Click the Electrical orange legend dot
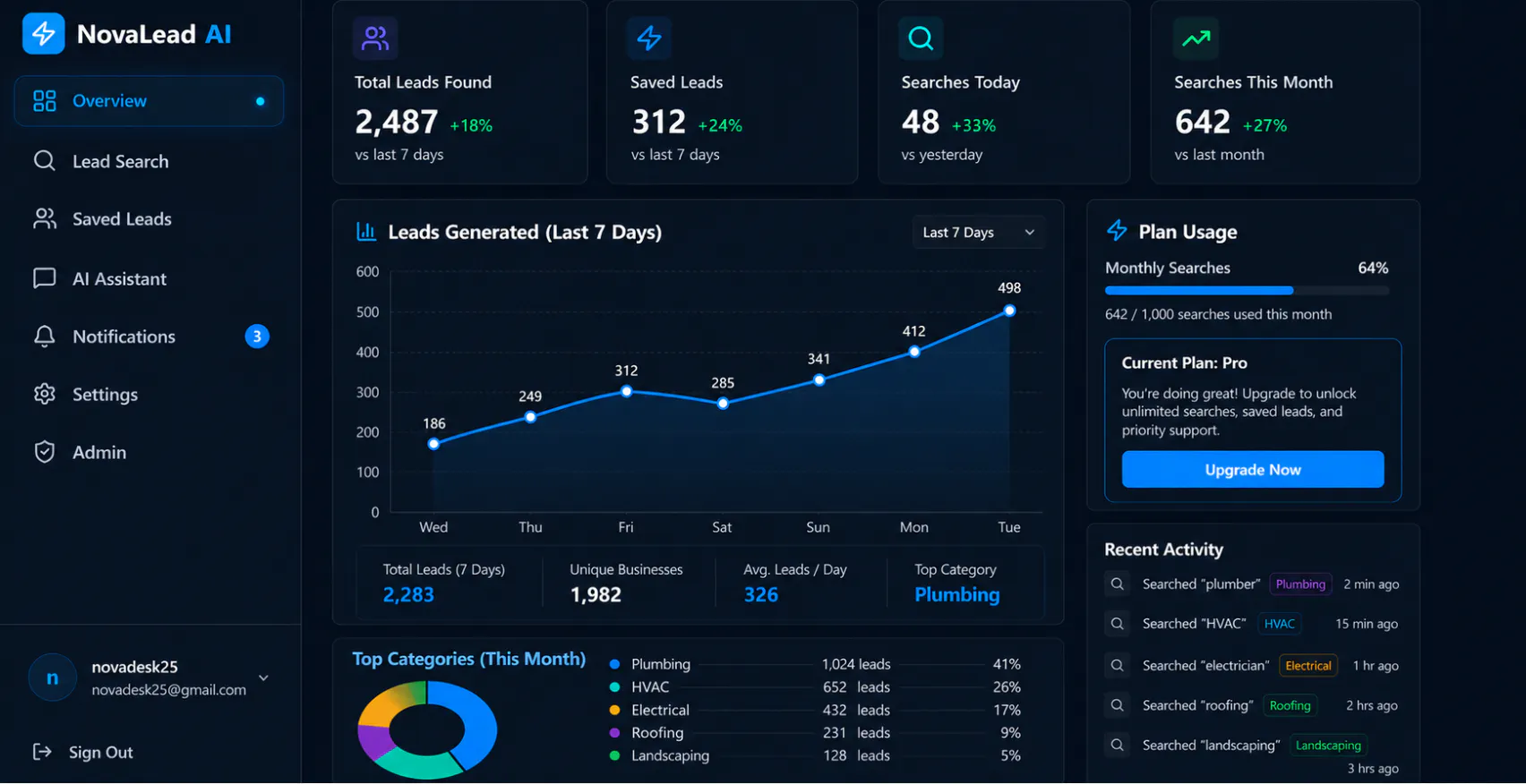 click(x=614, y=710)
